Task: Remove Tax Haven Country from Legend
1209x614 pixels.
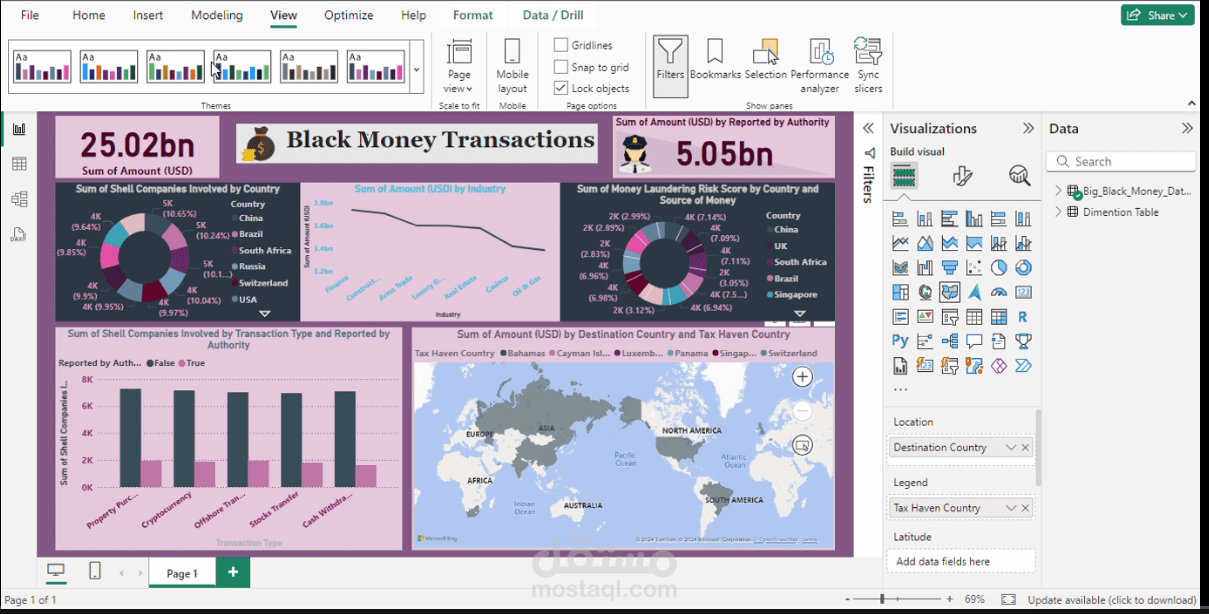Action: tap(1025, 508)
